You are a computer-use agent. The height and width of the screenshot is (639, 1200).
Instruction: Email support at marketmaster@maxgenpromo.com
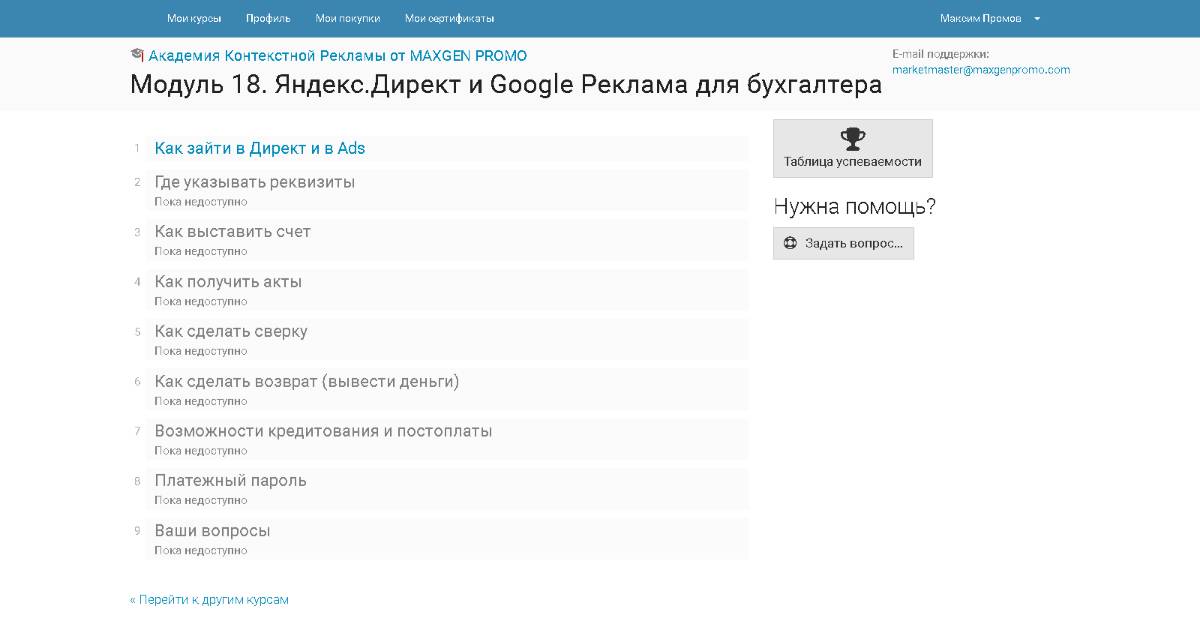(x=980, y=70)
